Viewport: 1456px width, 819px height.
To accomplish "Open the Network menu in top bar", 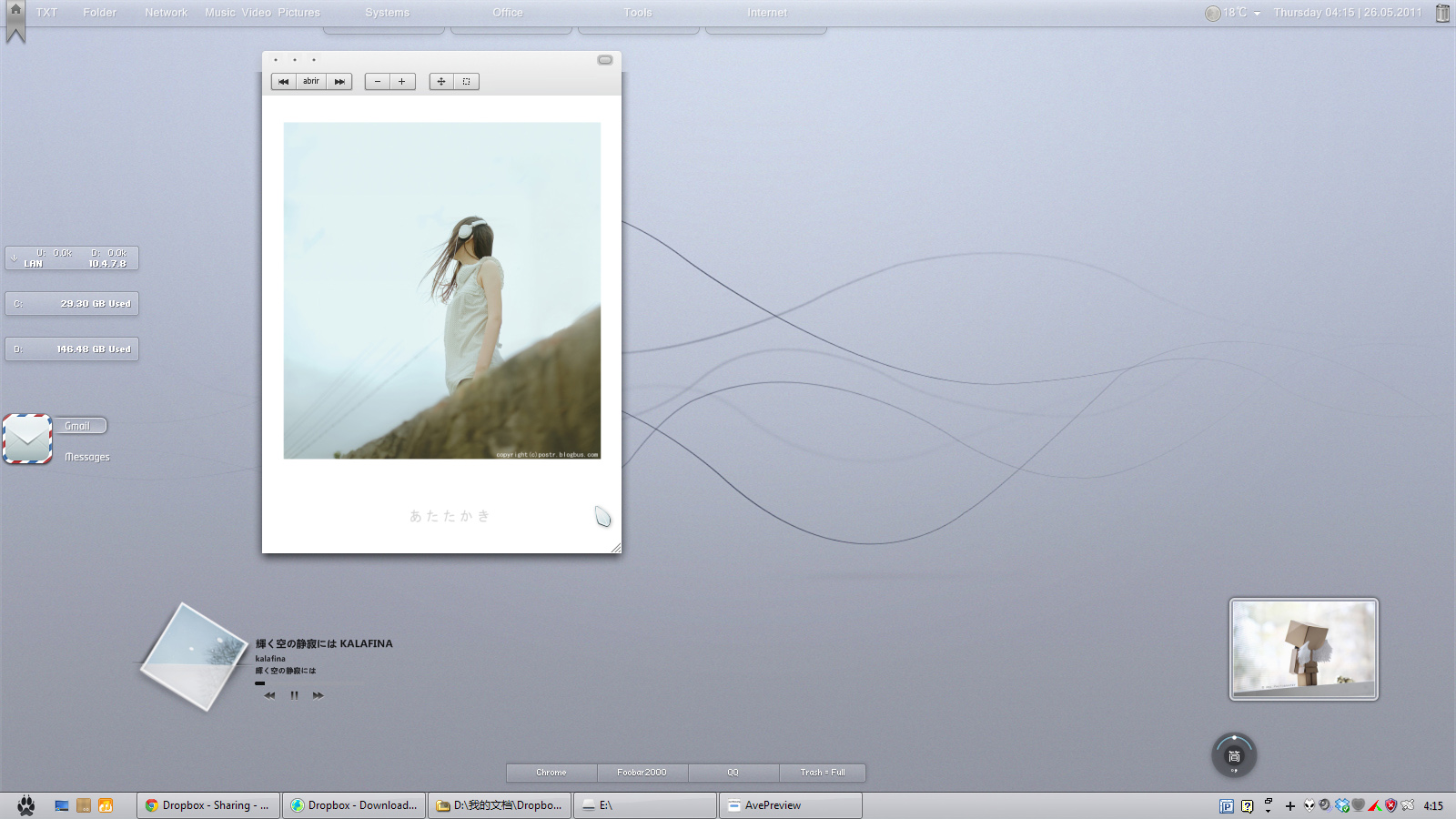I will [167, 13].
